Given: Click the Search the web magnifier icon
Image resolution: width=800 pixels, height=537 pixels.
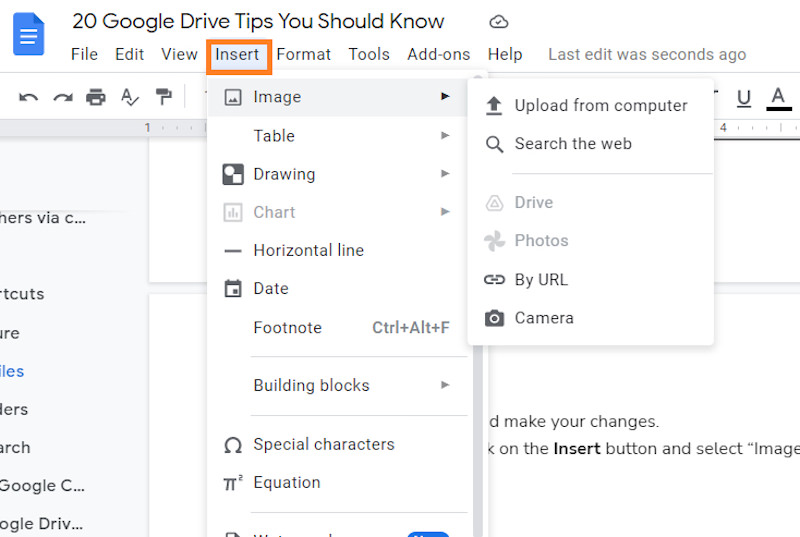Looking at the screenshot, I should 494,144.
